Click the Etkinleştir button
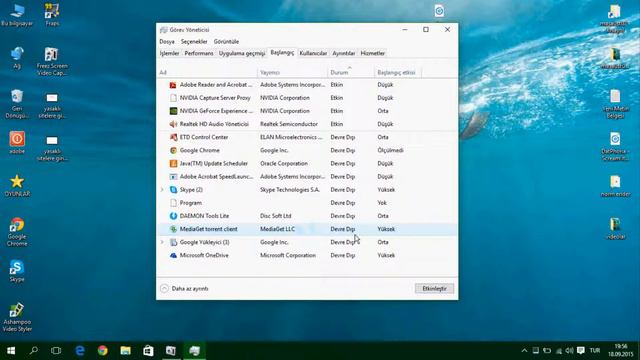 tap(434, 289)
